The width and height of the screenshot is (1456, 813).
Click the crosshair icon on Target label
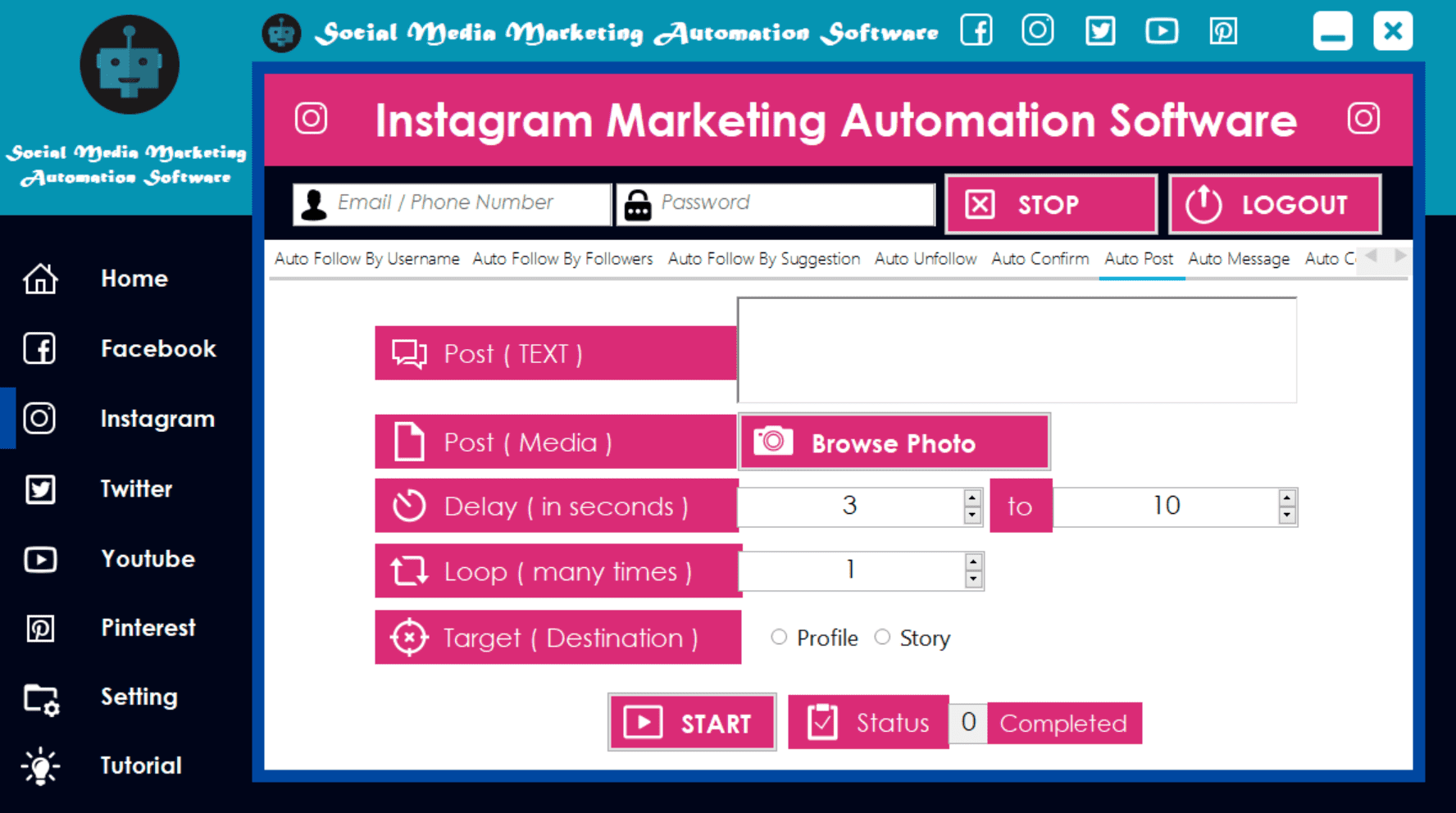409,638
